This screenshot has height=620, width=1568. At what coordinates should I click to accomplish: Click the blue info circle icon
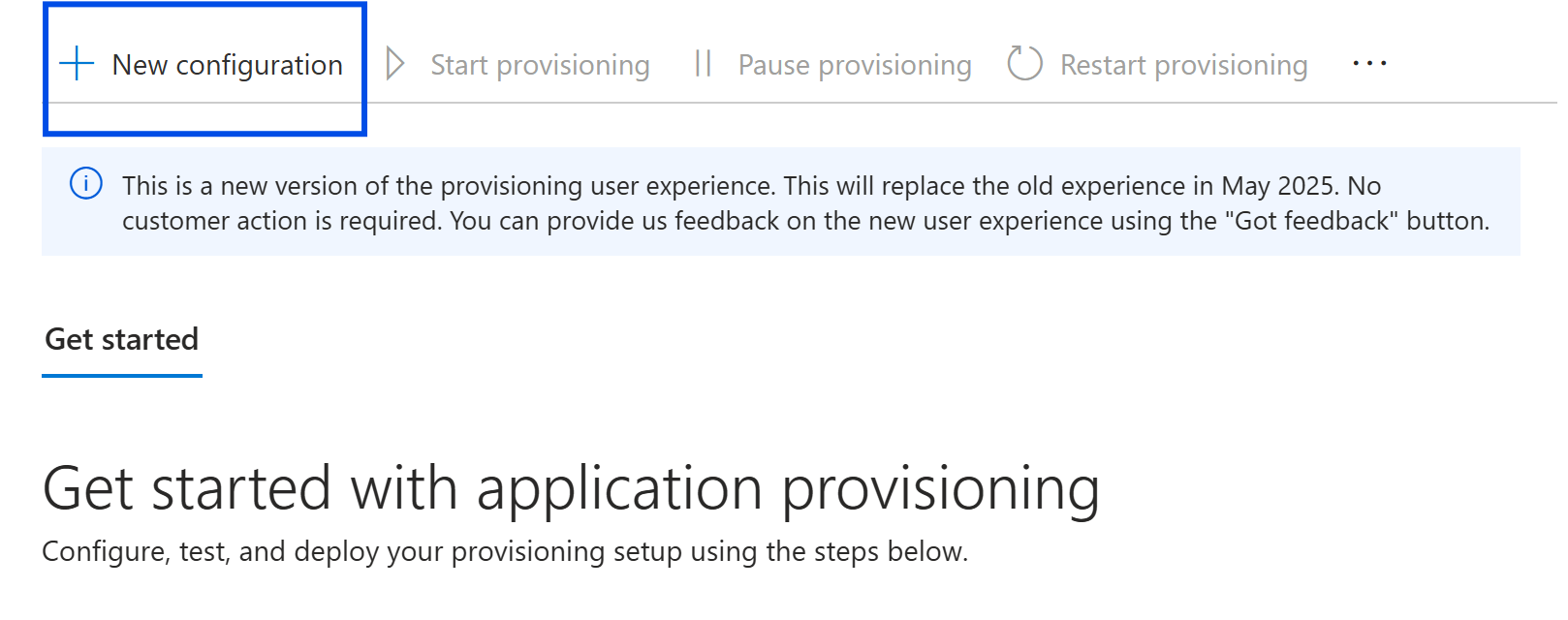(x=86, y=183)
